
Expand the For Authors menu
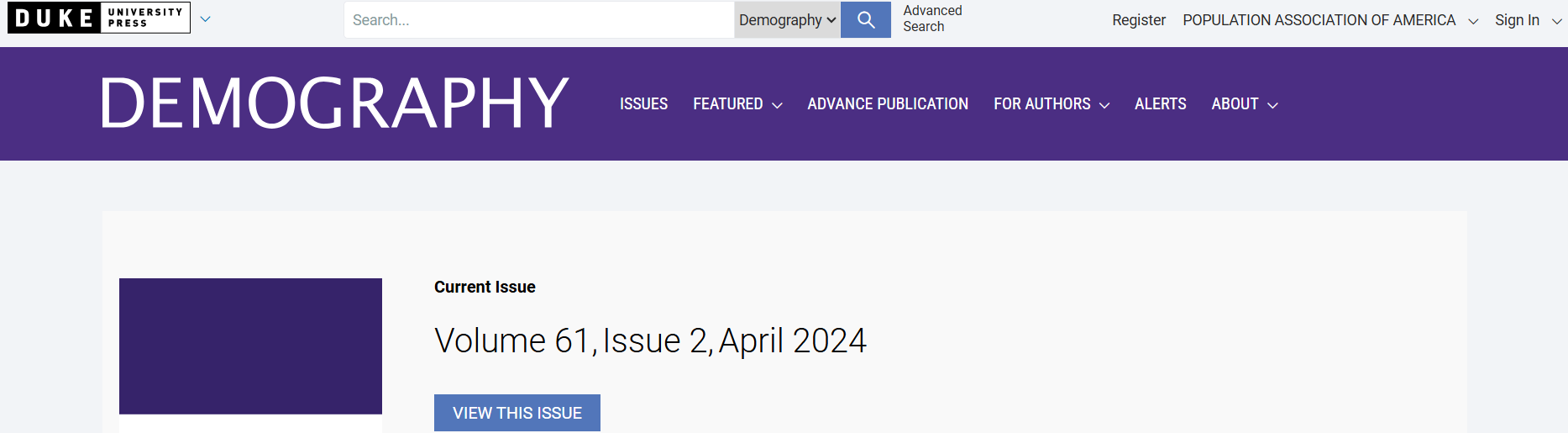1051,104
